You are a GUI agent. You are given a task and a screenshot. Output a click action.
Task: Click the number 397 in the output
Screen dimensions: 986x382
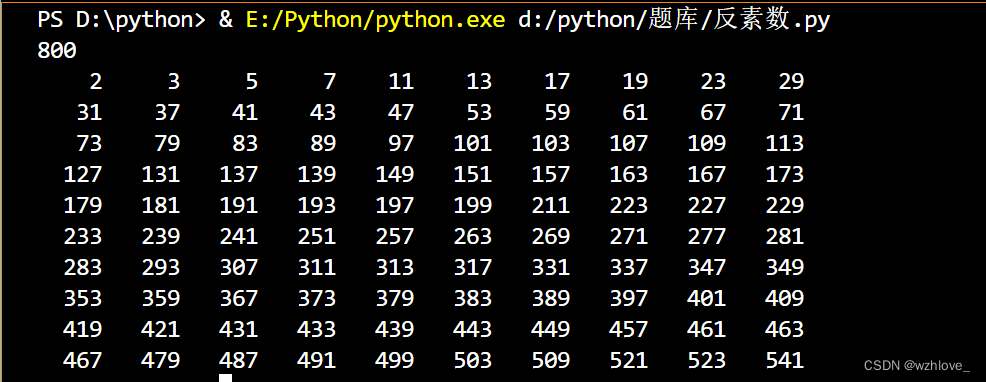629,298
